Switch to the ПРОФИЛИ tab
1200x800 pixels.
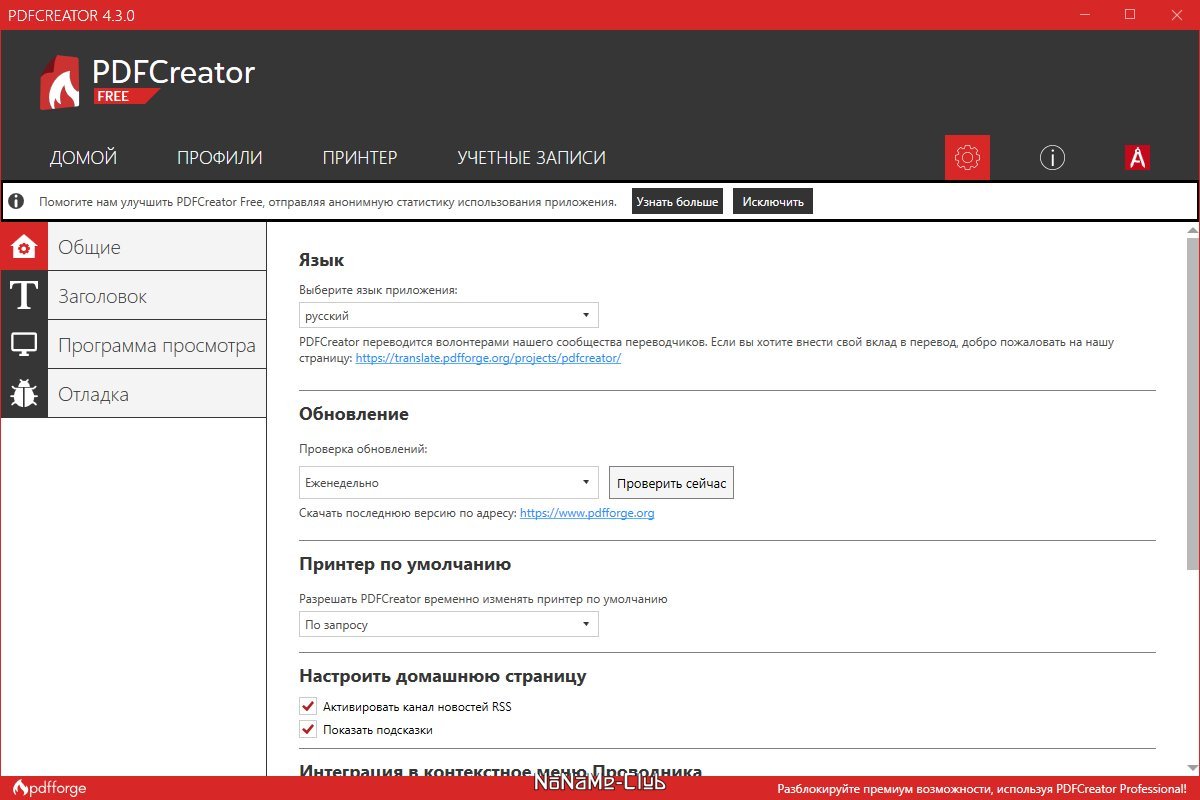pos(219,158)
